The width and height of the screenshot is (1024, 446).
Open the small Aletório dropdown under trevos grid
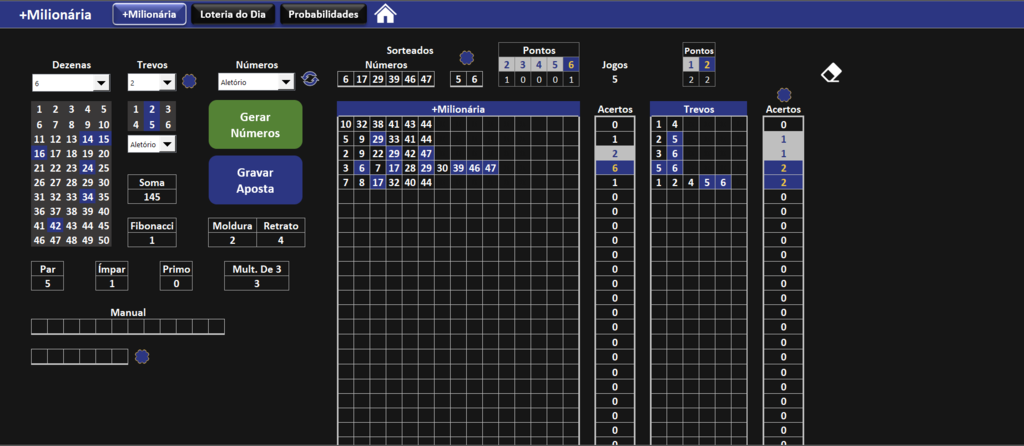pos(167,144)
